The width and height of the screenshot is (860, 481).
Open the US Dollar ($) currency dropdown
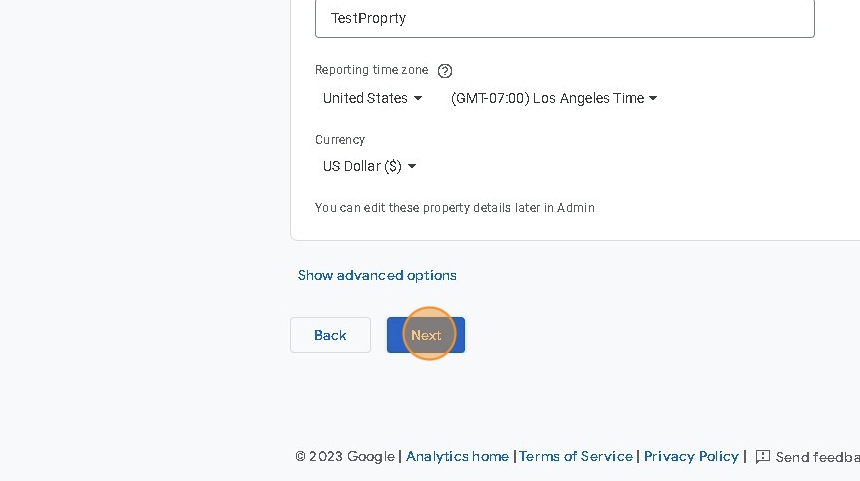point(362,166)
